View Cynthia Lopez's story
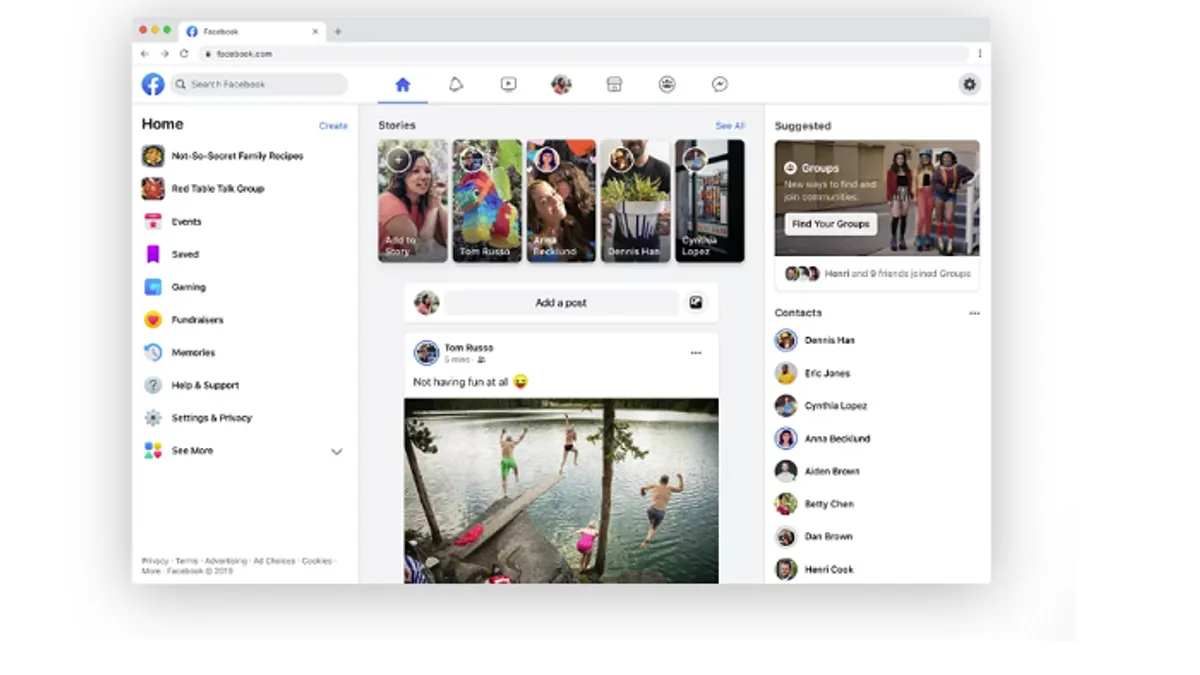Image resolution: width=1200 pixels, height=675 pixels. coord(710,201)
